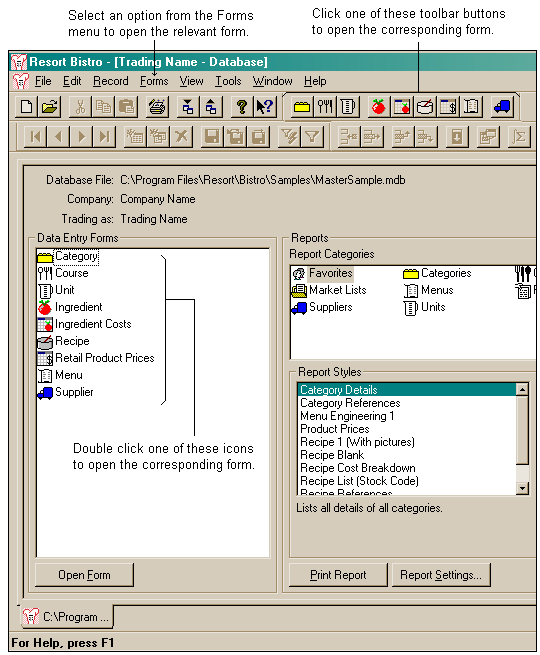
Task: Click the Previous Record arrow icon
Action: [58, 137]
